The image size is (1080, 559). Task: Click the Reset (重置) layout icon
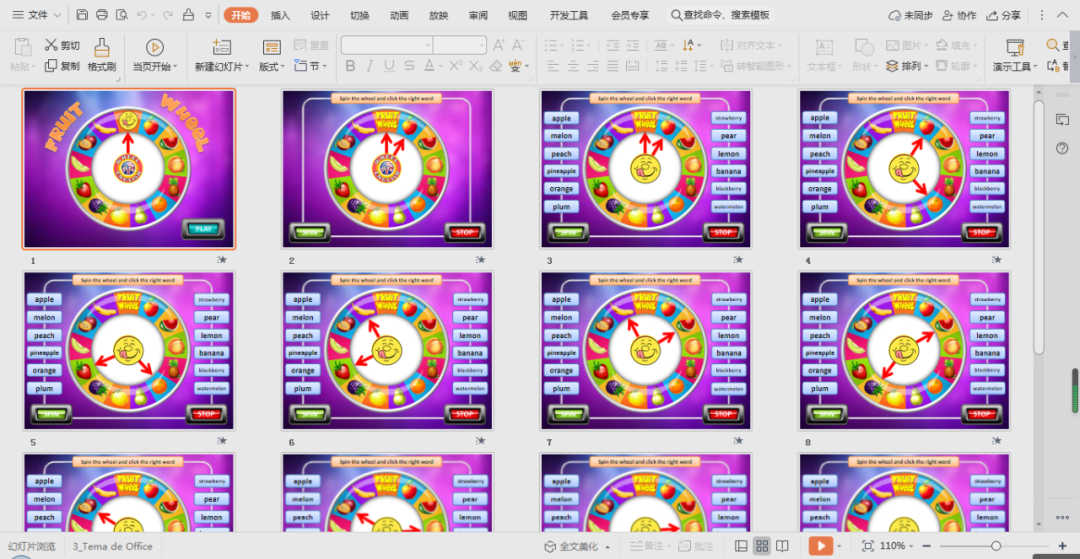311,45
